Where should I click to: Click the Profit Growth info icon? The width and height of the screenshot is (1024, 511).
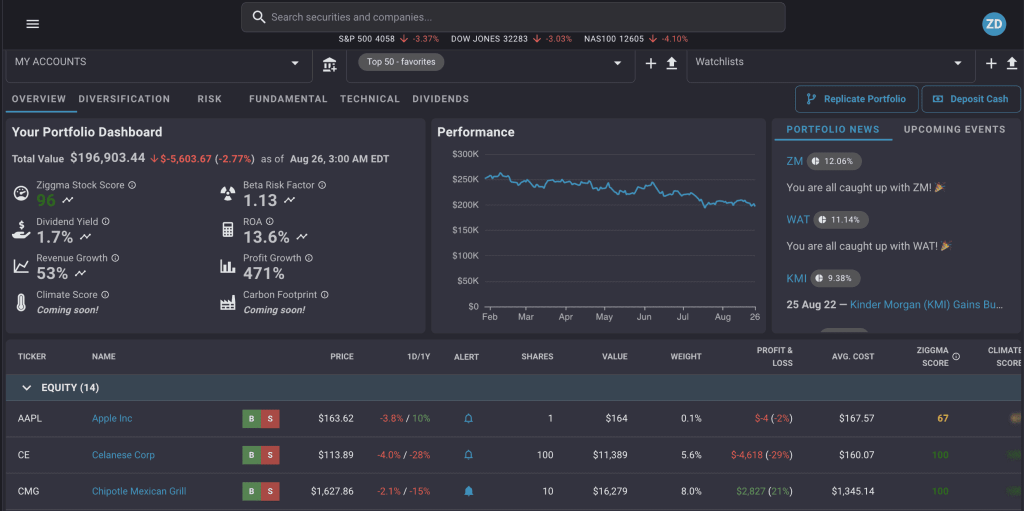click(x=309, y=258)
